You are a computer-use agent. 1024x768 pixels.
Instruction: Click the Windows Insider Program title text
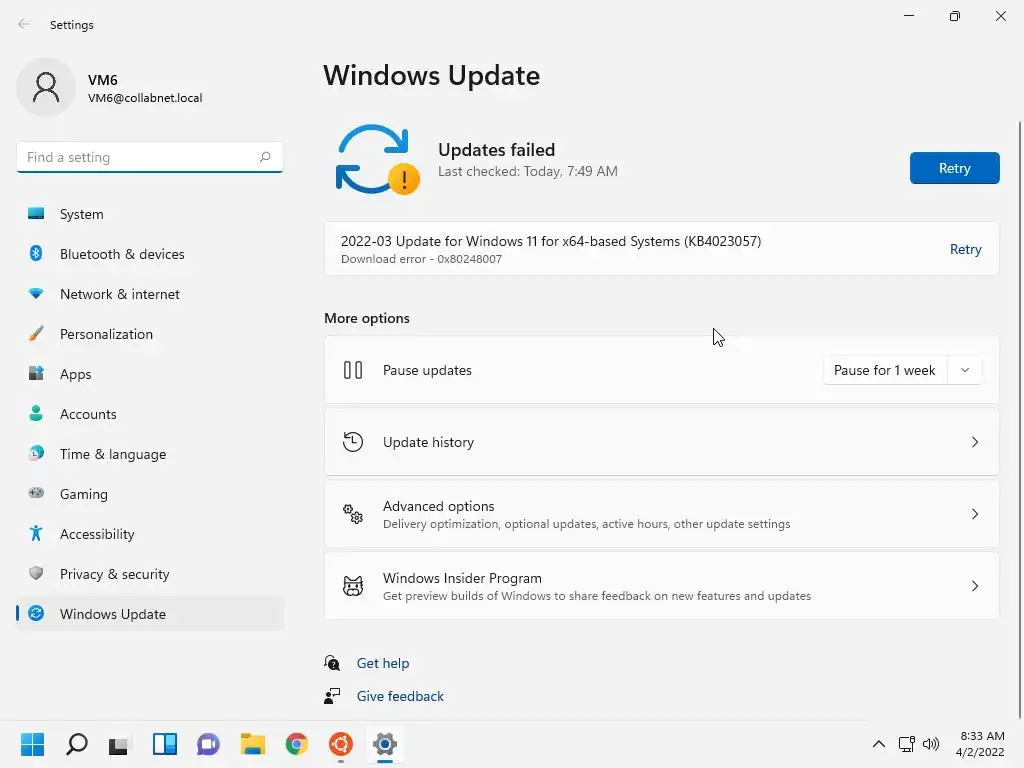coord(462,578)
